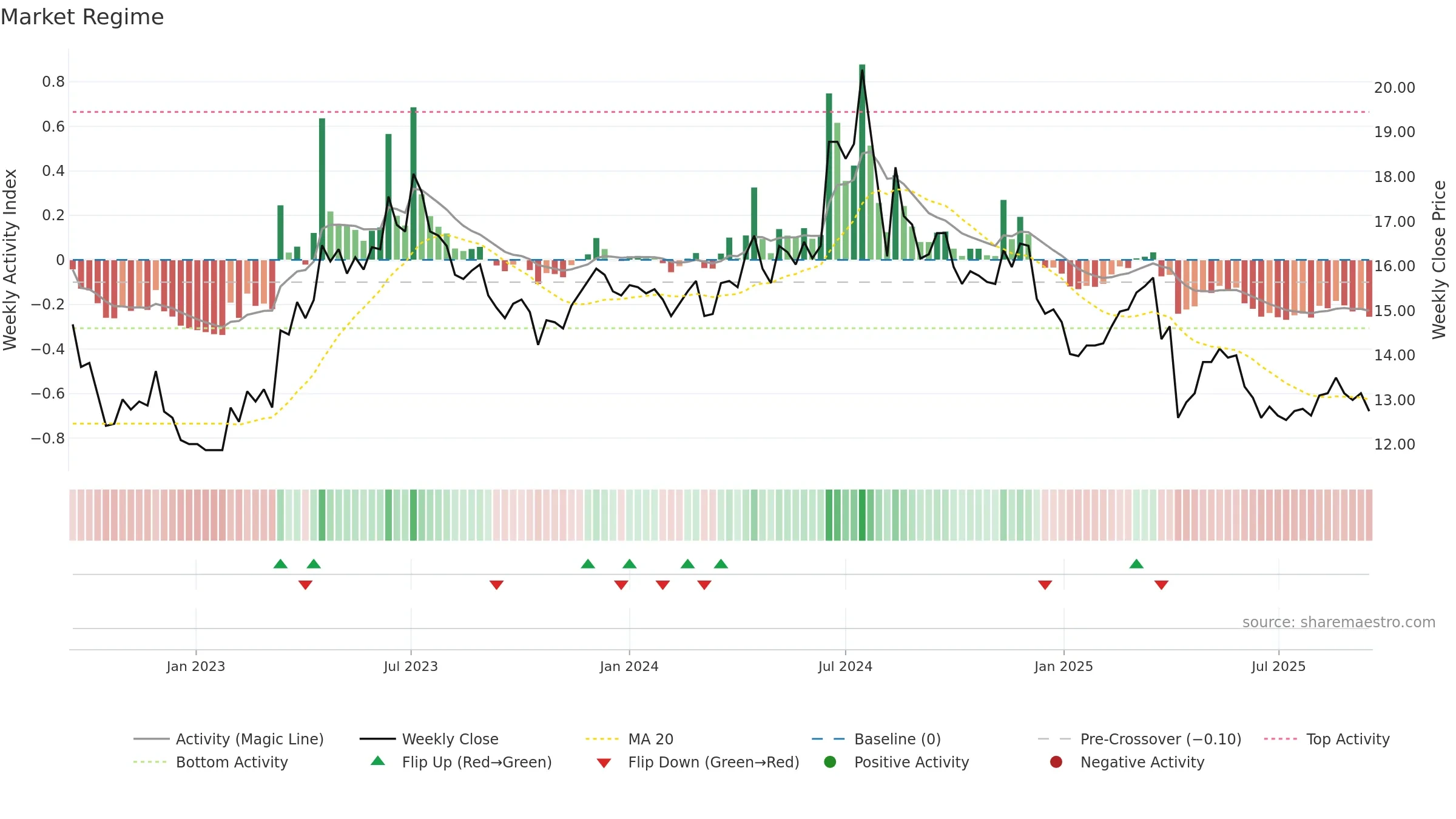Image resolution: width=1456 pixels, height=819 pixels.
Task: Click the Pre-Crossover (−0.10) legend label
Action: (1161, 739)
